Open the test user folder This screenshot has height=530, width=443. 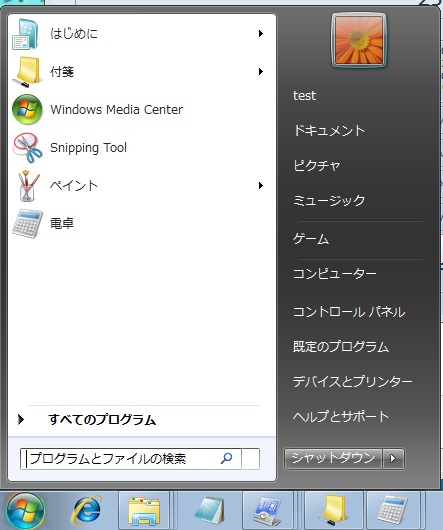click(x=304, y=96)
